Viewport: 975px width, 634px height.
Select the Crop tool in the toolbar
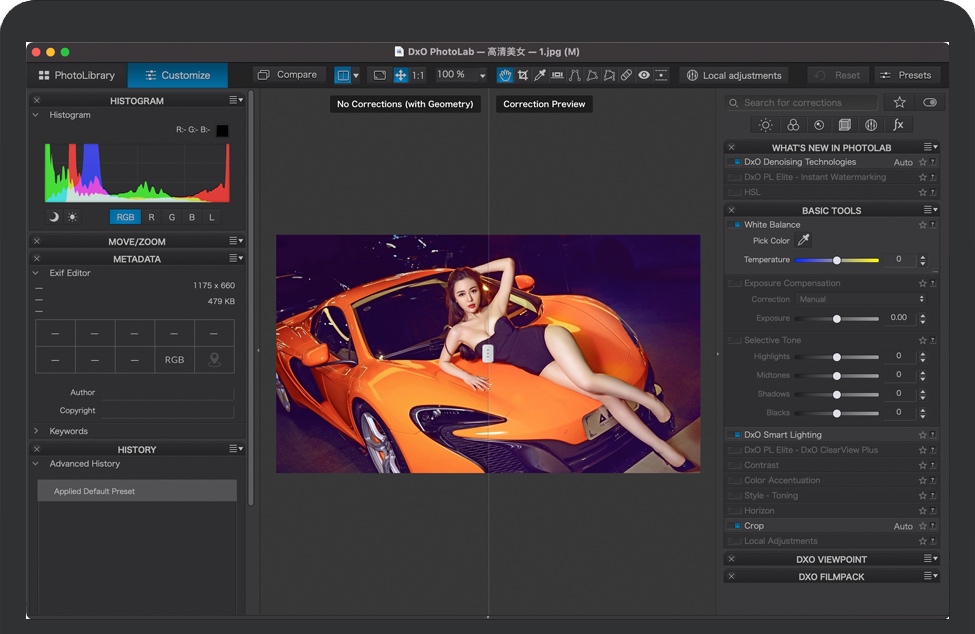(523, 75)
